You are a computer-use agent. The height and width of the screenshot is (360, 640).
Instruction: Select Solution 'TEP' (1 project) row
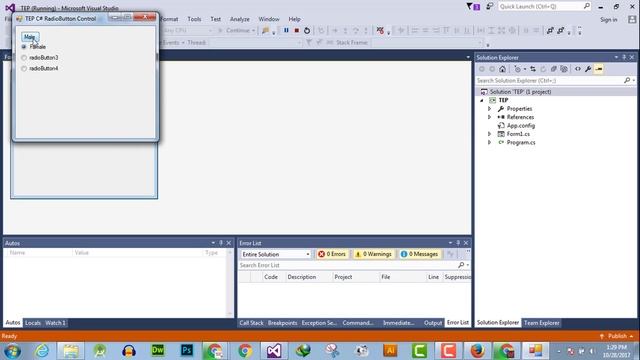coord(555,92)
